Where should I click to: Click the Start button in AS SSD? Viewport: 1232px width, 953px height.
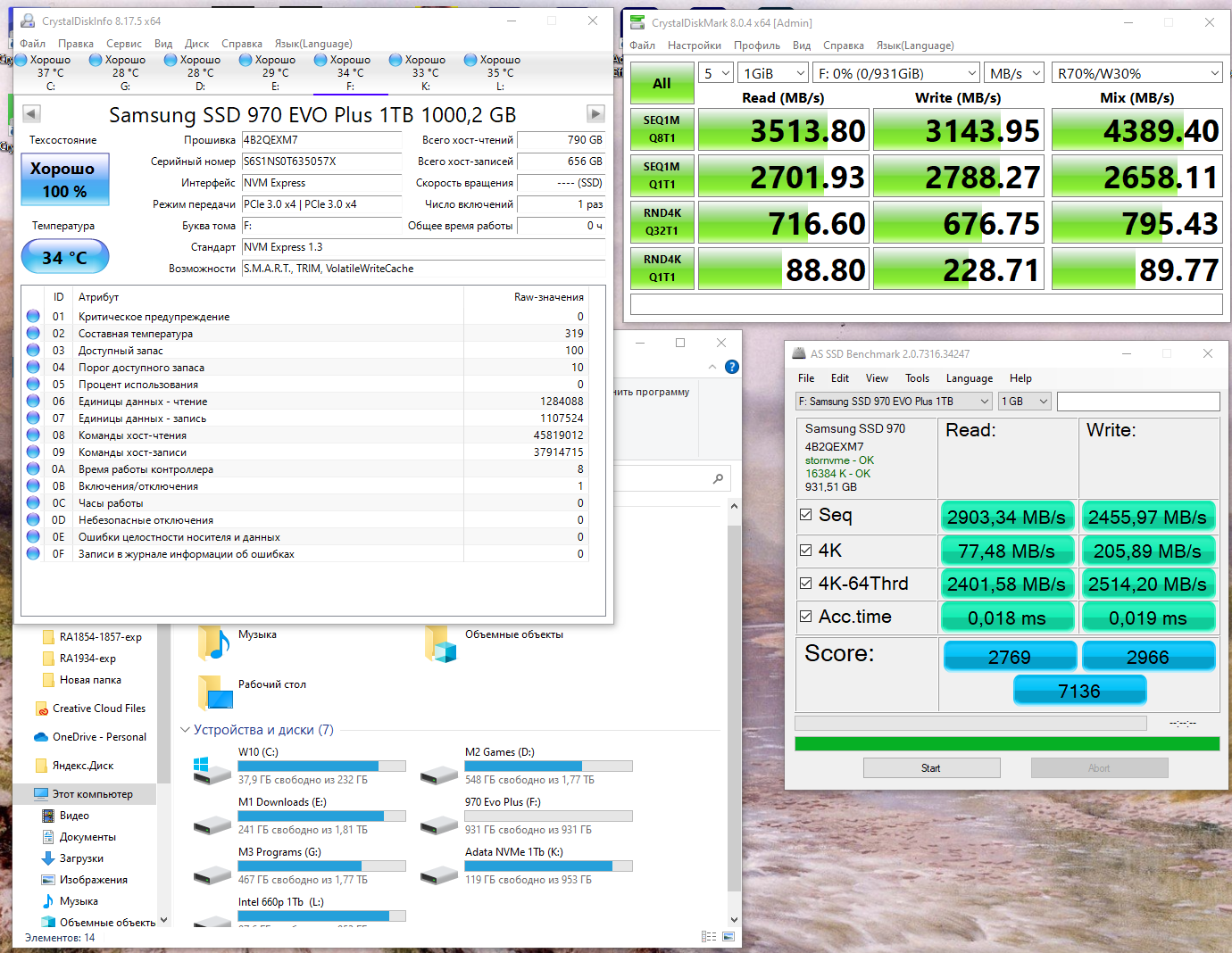pyautogui.click(x=931, y=768)
